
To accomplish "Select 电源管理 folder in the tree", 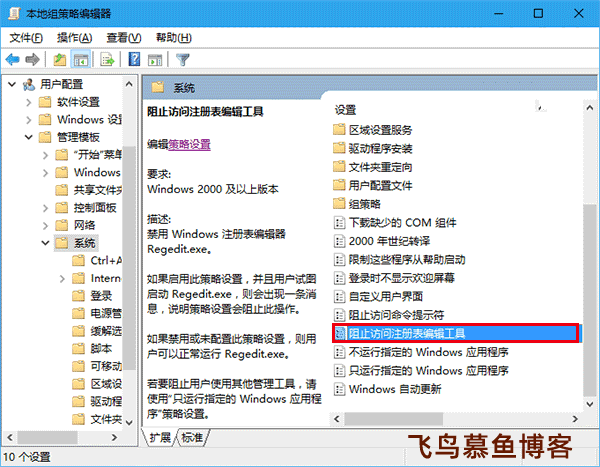I will [106, 313].
